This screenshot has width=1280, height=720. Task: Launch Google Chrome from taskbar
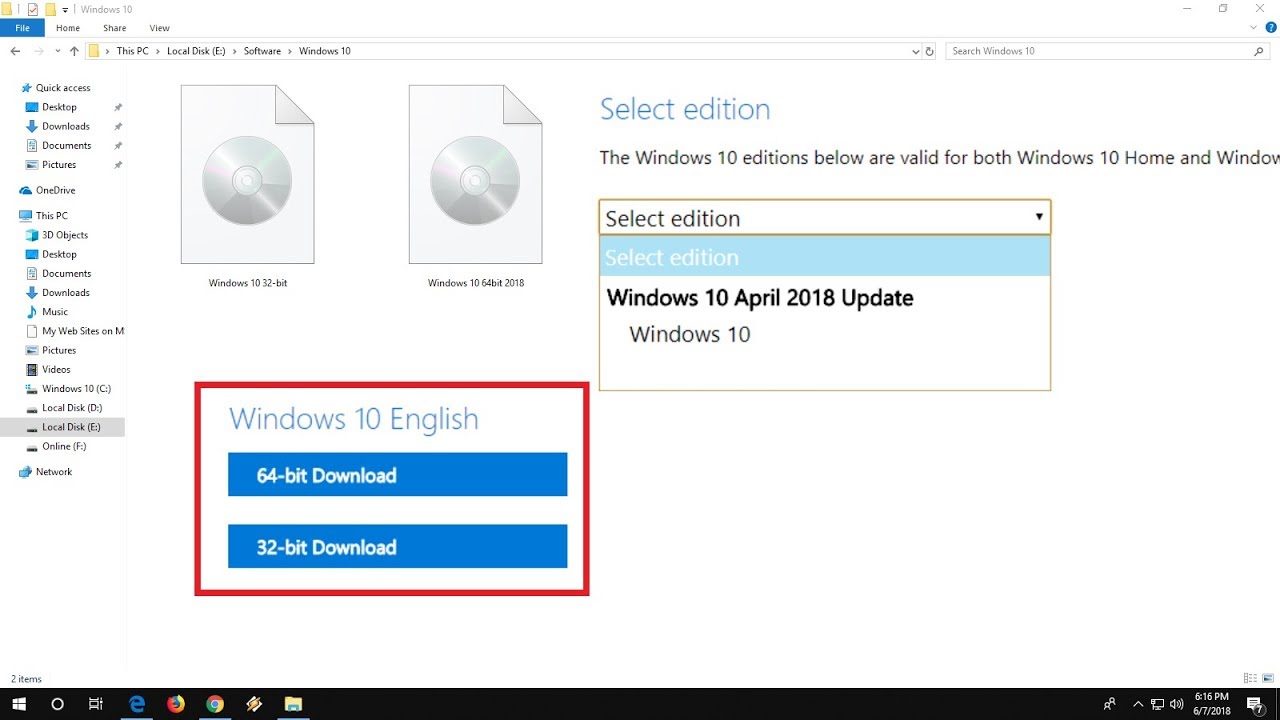(215, 704)
